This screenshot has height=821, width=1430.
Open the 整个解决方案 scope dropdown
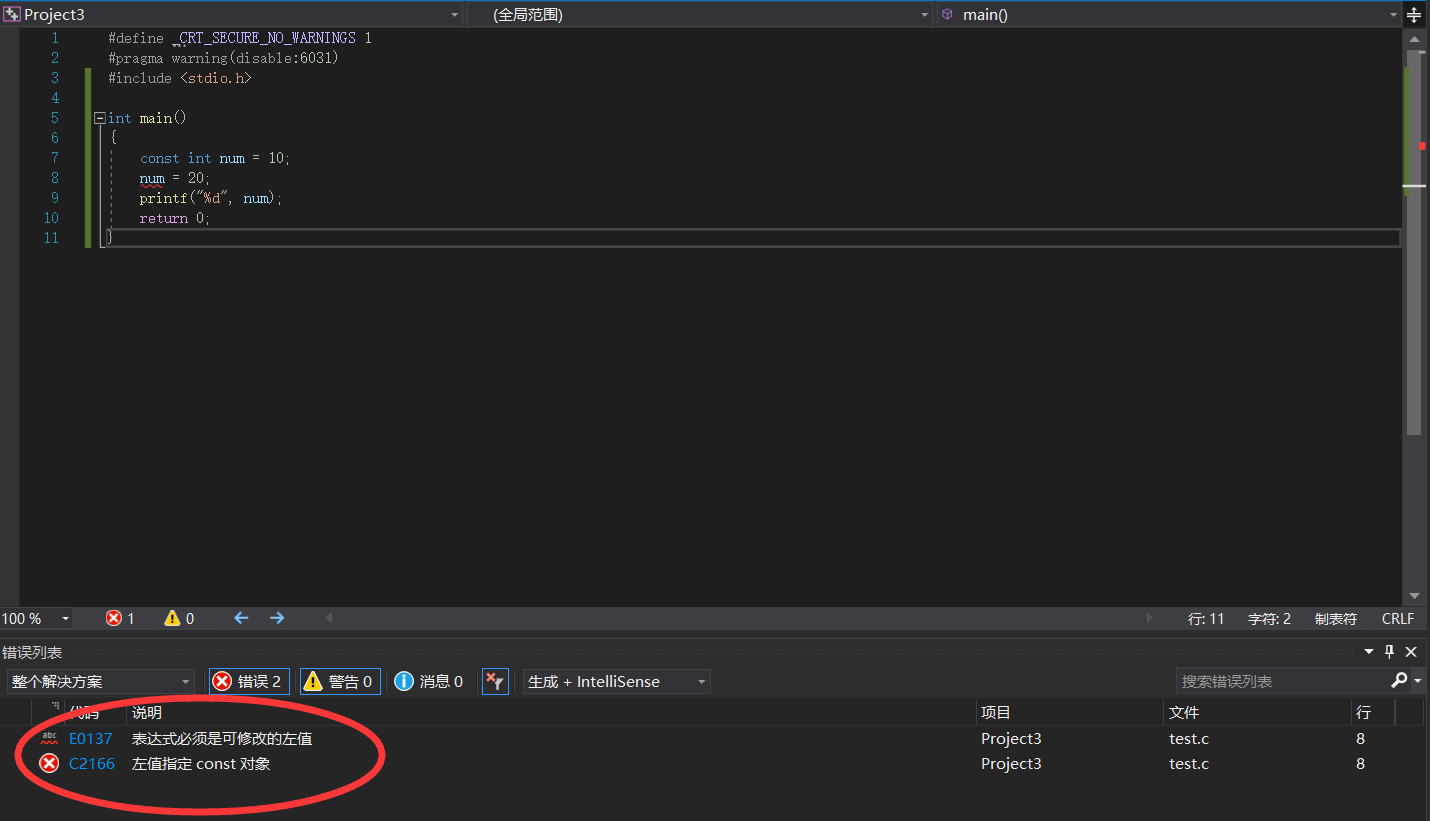pos(100,681)
